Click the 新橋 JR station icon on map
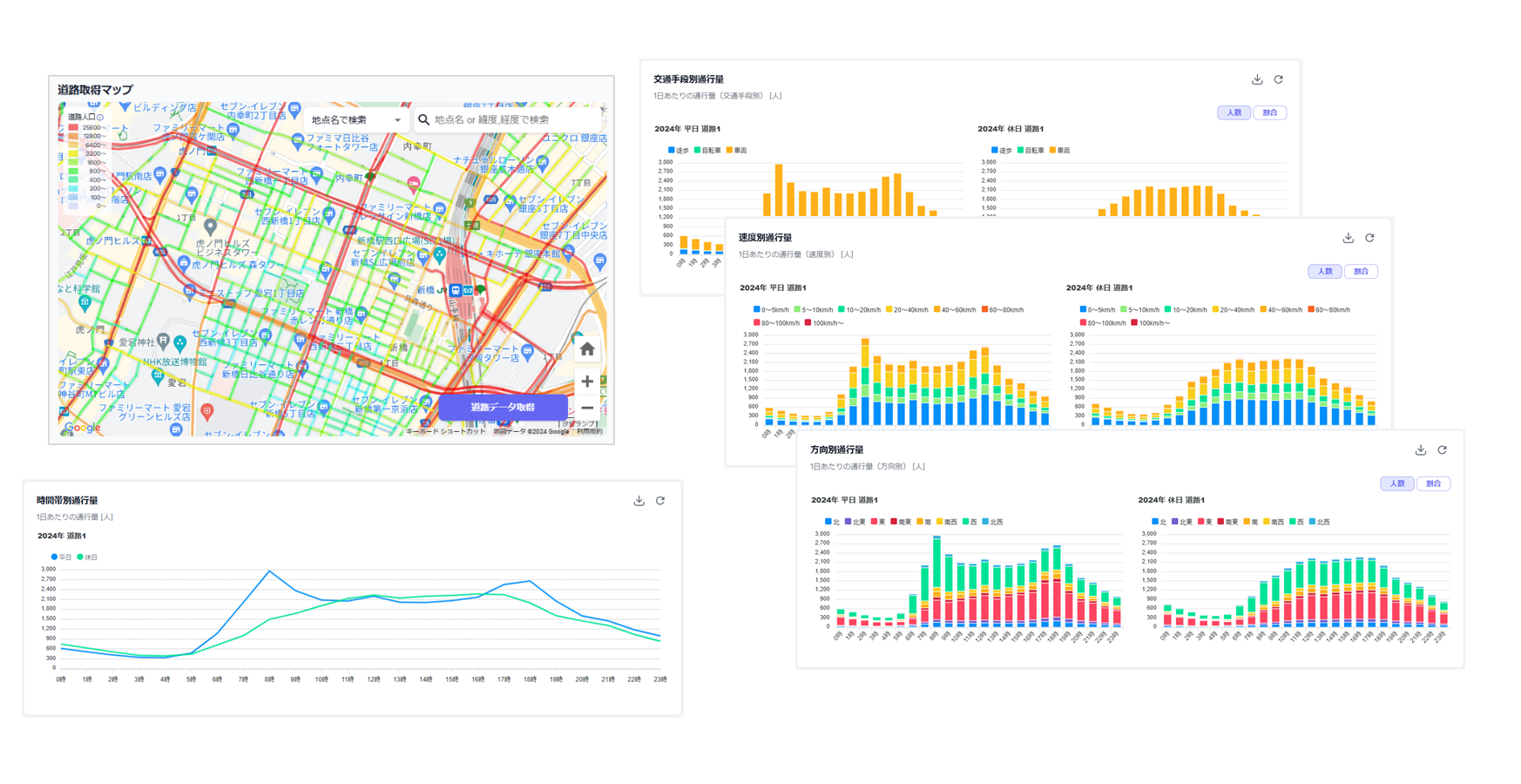This screenshot has width=1521, height=784. pyautogui.click(x=456, y=290)
